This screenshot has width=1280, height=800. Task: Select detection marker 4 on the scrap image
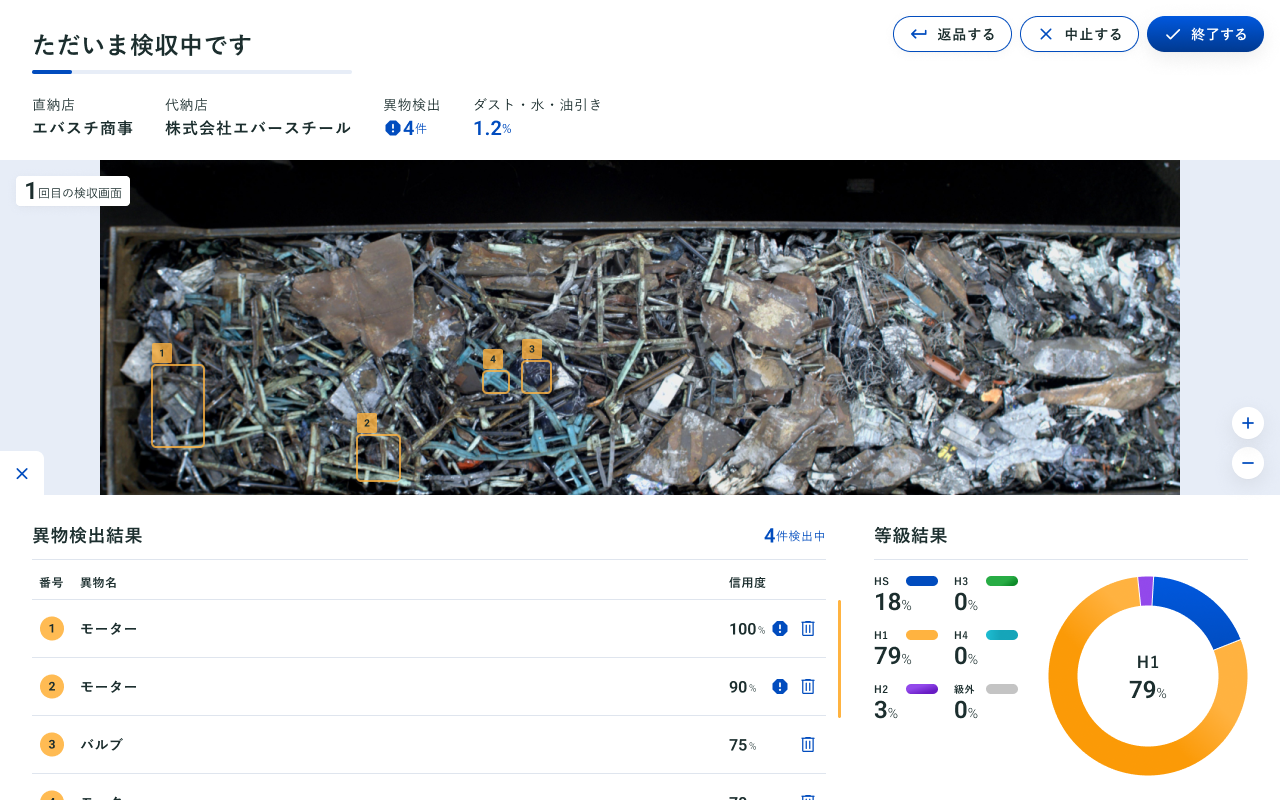click(x=493, y=357)
